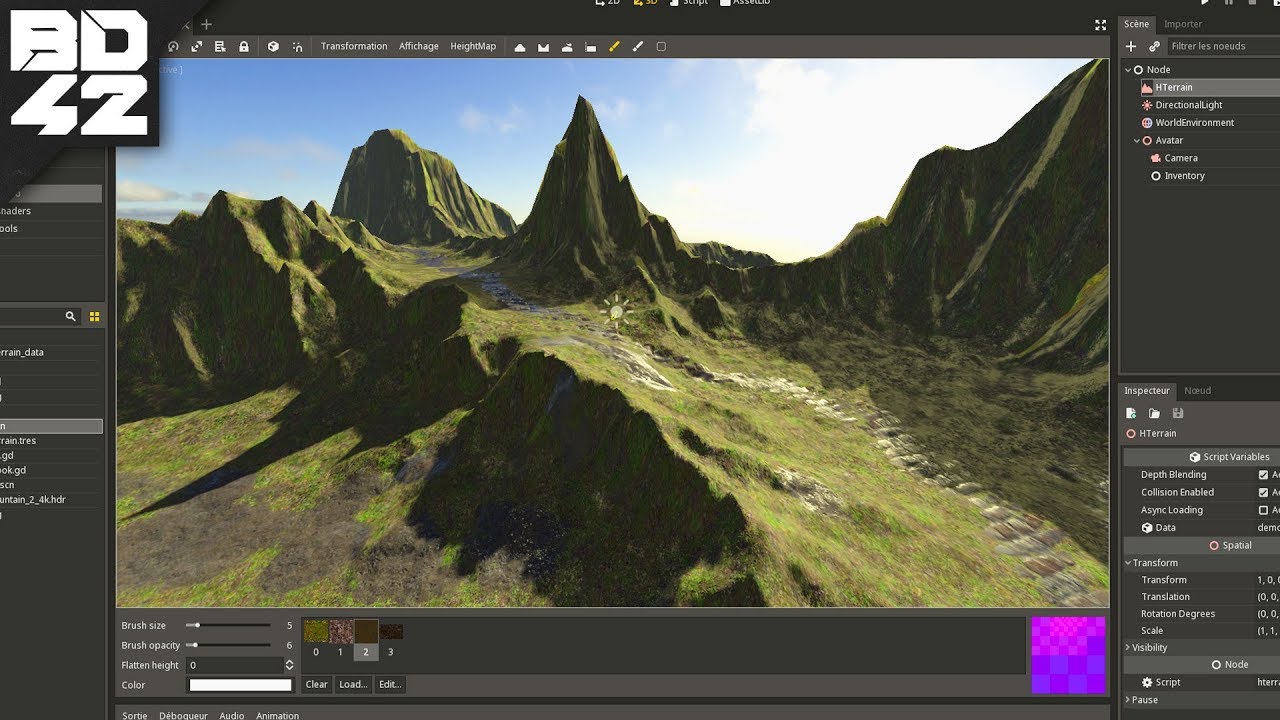
Task: Create new resource in Inspector
Action: 1131,413
